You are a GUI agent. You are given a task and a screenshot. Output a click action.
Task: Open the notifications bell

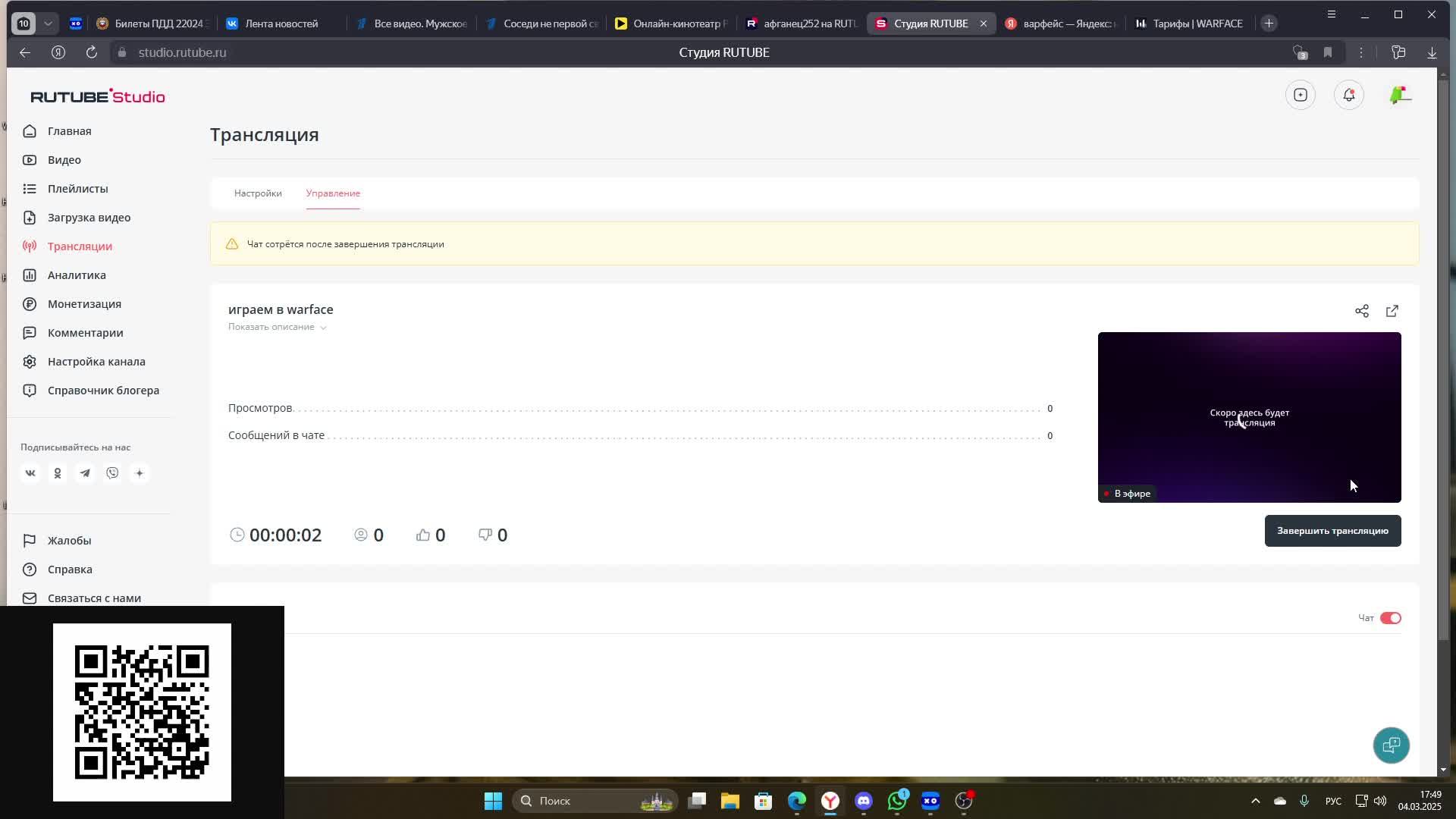(1348, 96)
